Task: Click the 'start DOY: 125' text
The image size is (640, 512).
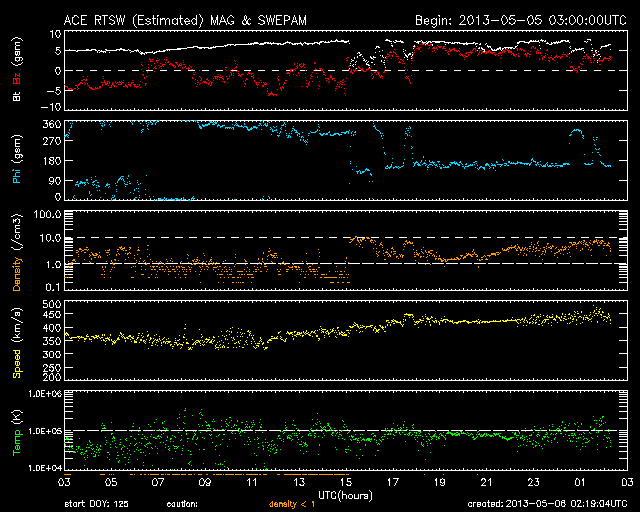Action: coord(96,504)
